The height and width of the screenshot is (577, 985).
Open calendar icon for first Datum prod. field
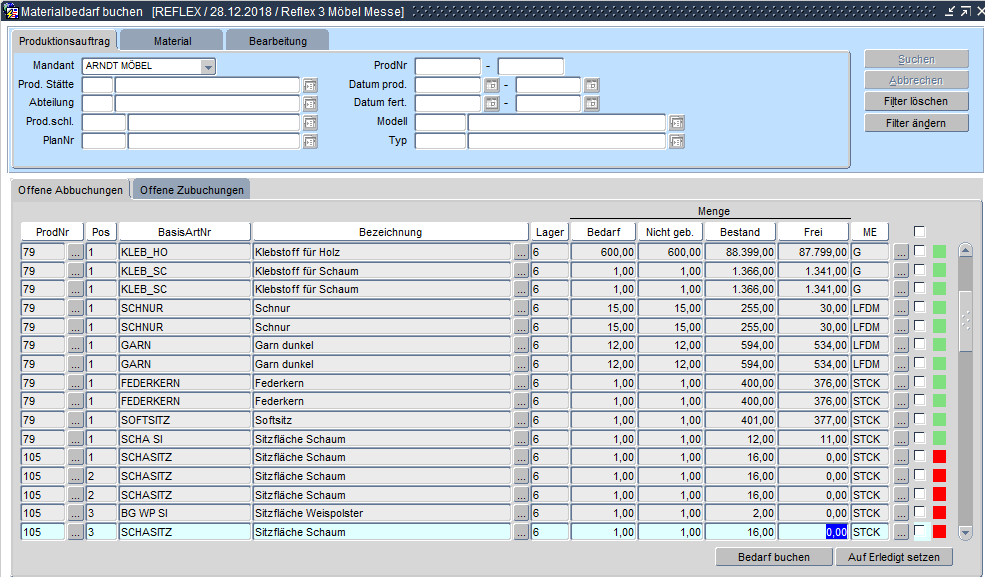[491, 85]
